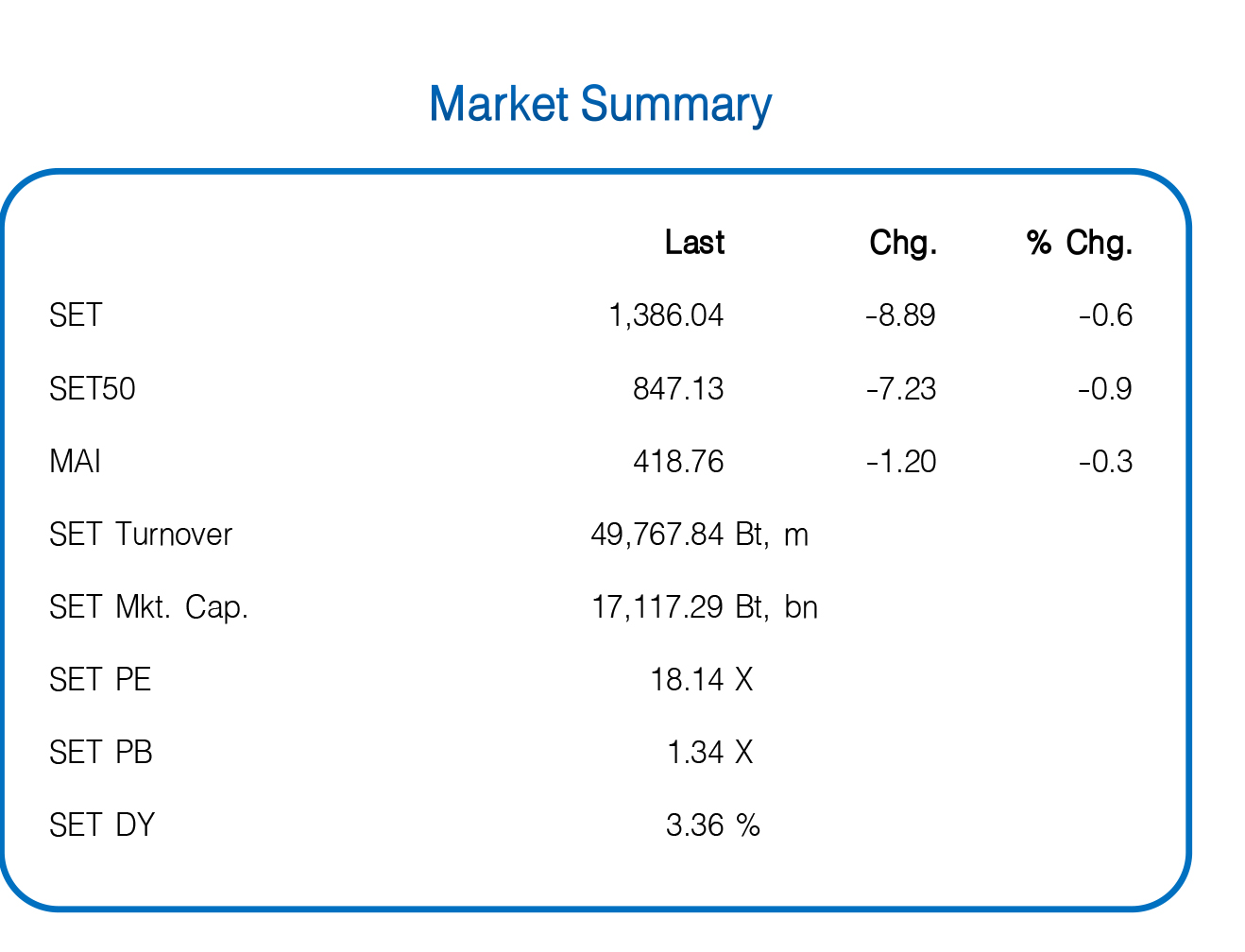Click the SET DY label
This screenshot has width=1245, height=952.
click(102, 825)
